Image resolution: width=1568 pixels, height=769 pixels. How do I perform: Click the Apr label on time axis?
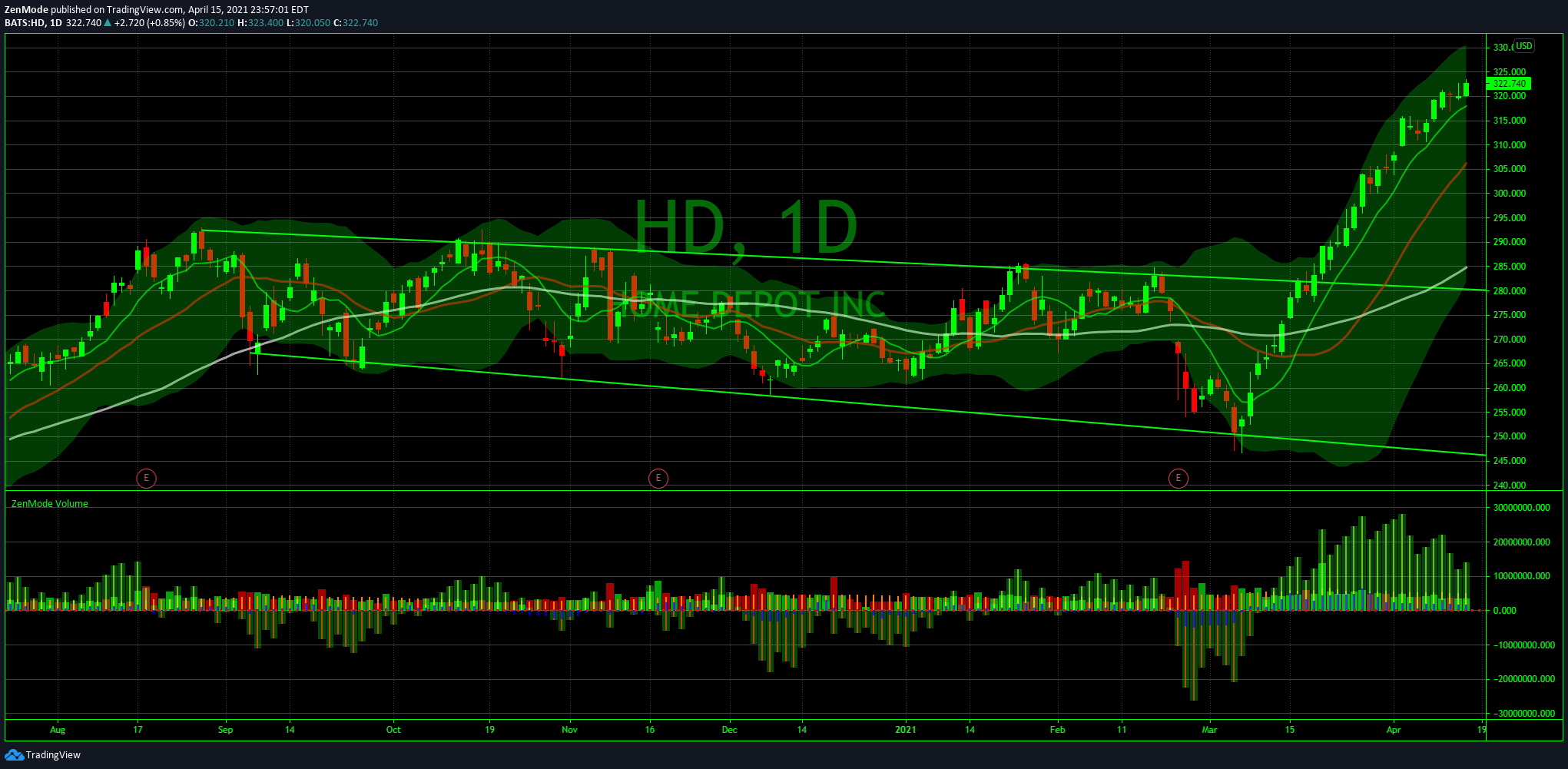point(1394,730)
